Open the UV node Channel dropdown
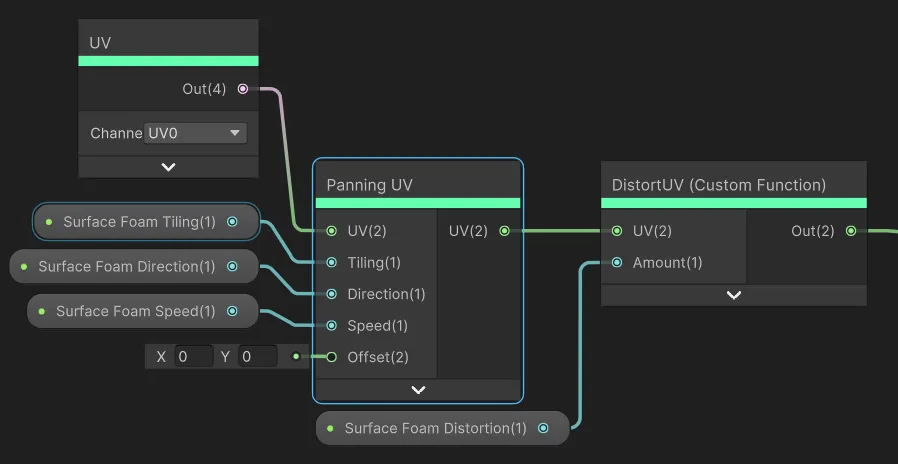 [195, 133]
